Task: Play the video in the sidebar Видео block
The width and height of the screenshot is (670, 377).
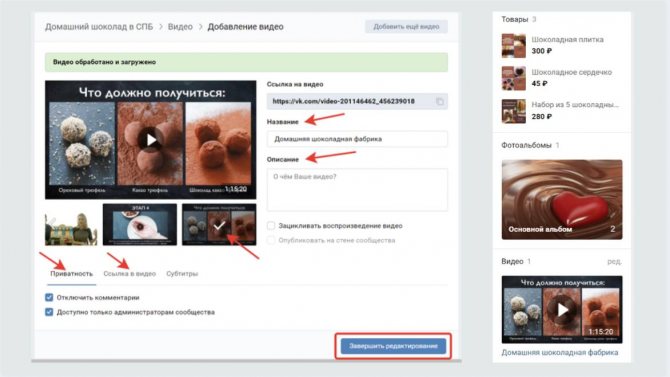Action: (562, 309)
